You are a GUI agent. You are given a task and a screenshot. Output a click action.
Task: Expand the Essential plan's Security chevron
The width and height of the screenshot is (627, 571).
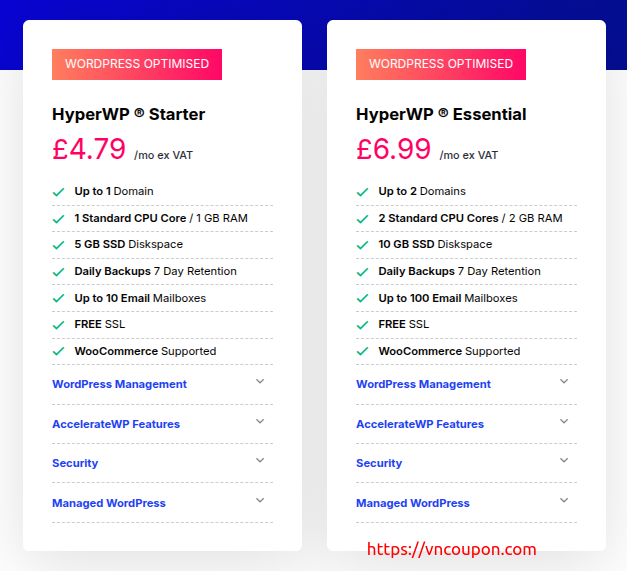click(x=564, y=461)
